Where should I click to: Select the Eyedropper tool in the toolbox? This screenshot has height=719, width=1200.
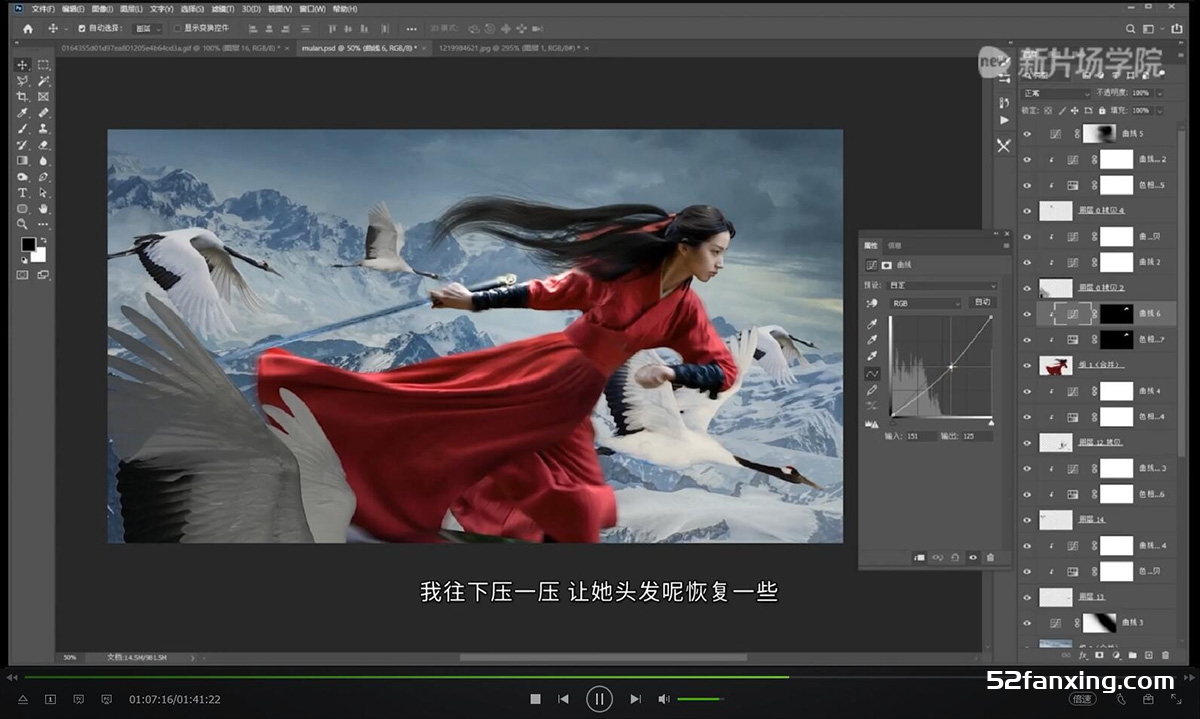22,113
